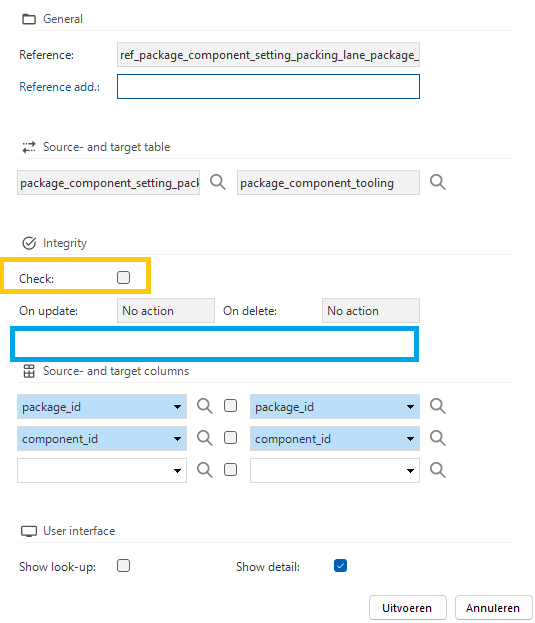
Task: Uncheck the Show detail checkbox
Action: [340, 565]
